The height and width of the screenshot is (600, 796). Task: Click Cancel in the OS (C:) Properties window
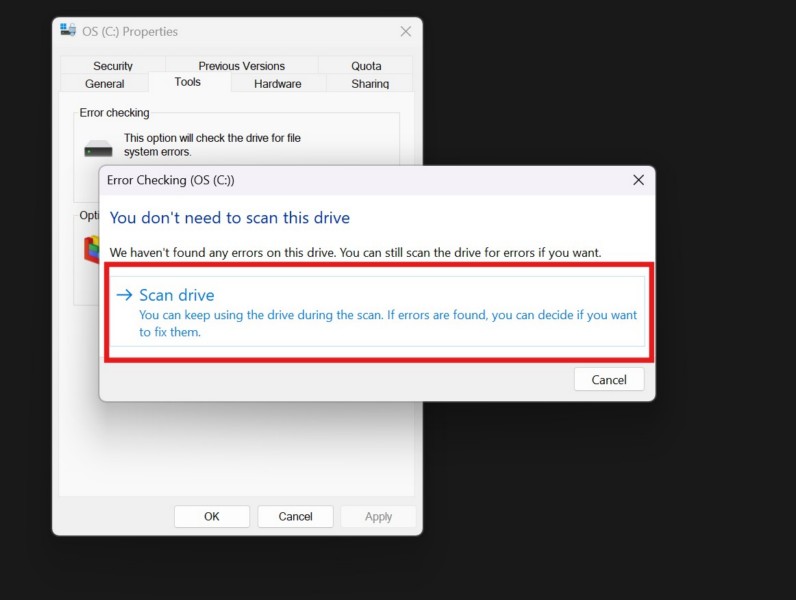tap(295, 516)
